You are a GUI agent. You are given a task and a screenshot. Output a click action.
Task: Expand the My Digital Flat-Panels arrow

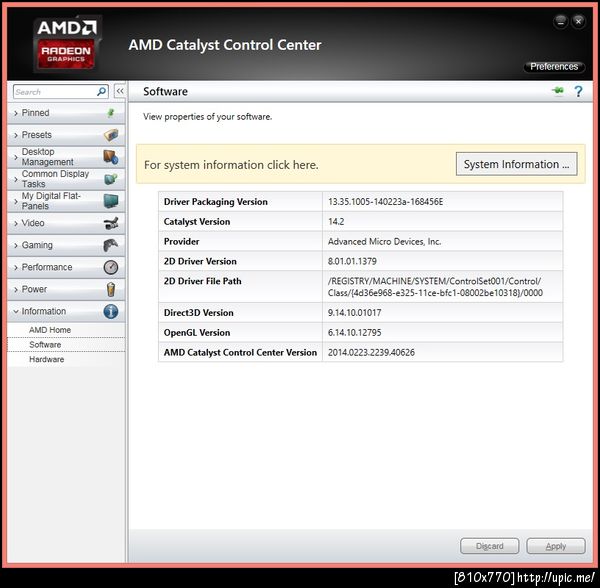click(x=16, y=201)
